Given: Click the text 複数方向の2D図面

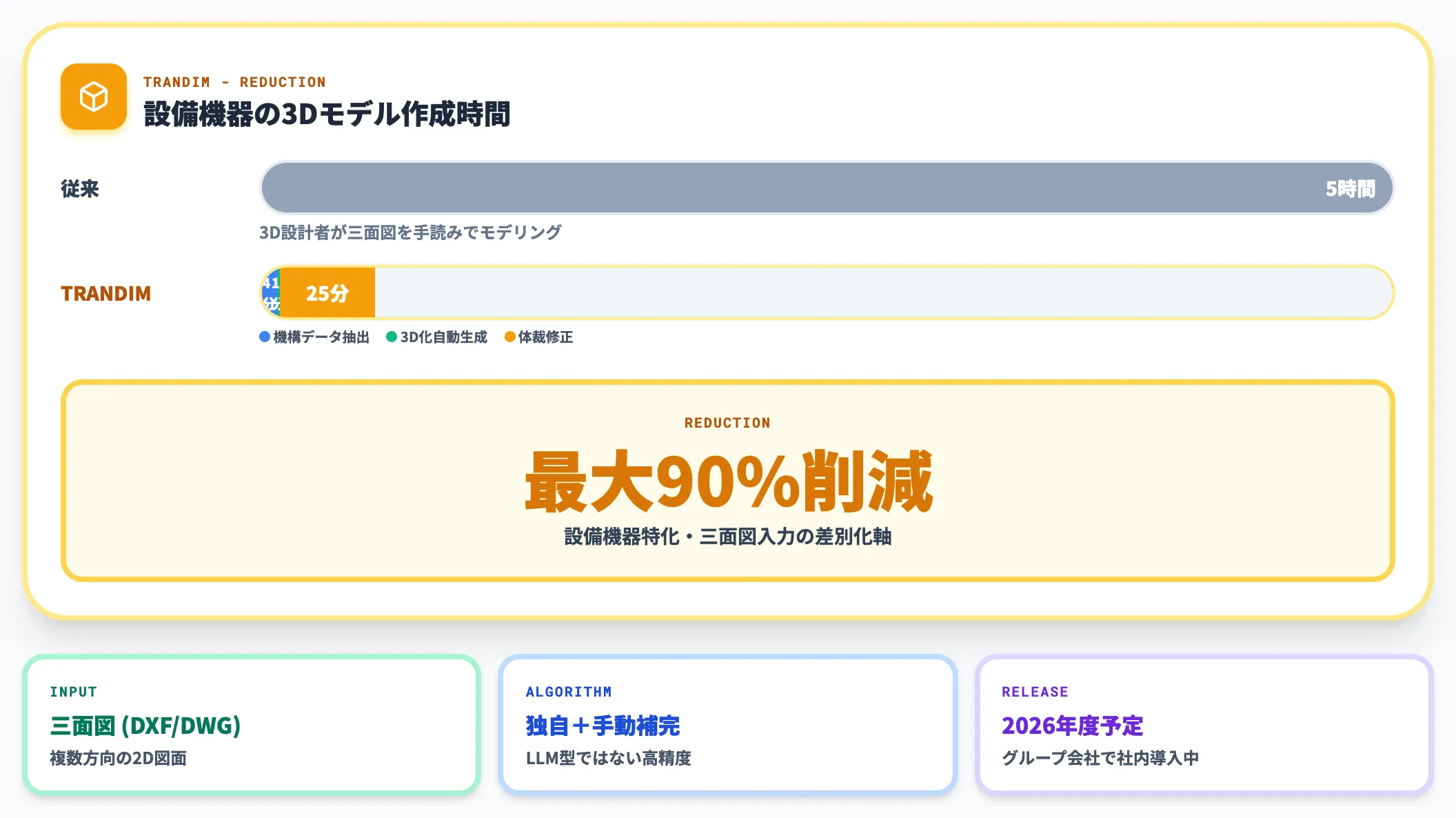Looking at the screenshot, I should (119, 758).
